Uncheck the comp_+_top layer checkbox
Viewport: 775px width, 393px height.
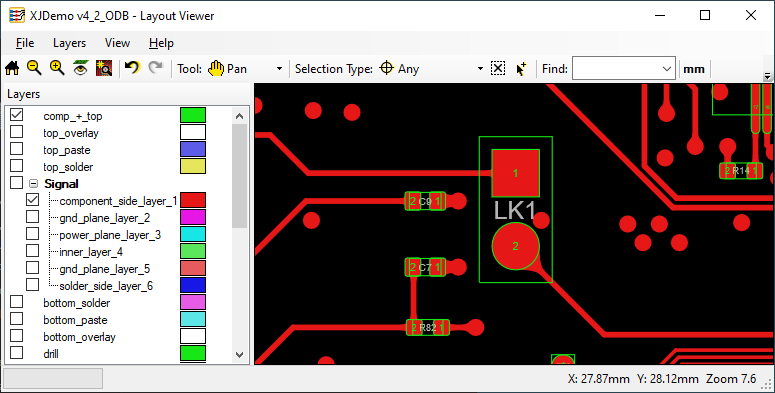coord(16,115)
